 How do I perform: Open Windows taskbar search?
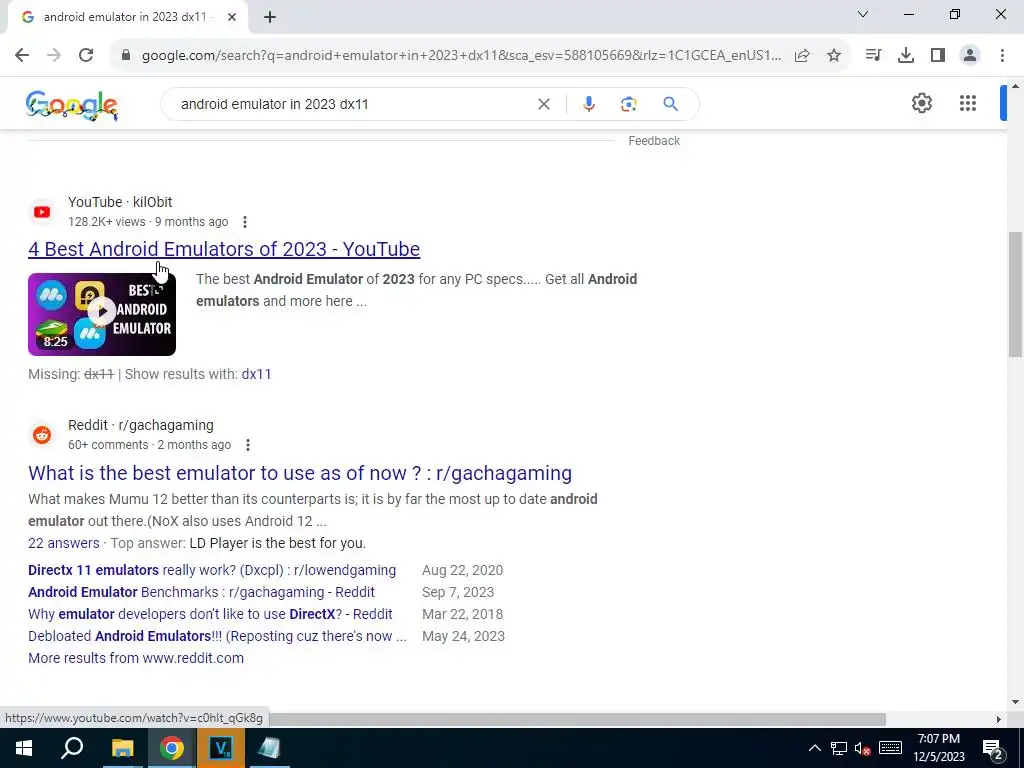(72, 748)
